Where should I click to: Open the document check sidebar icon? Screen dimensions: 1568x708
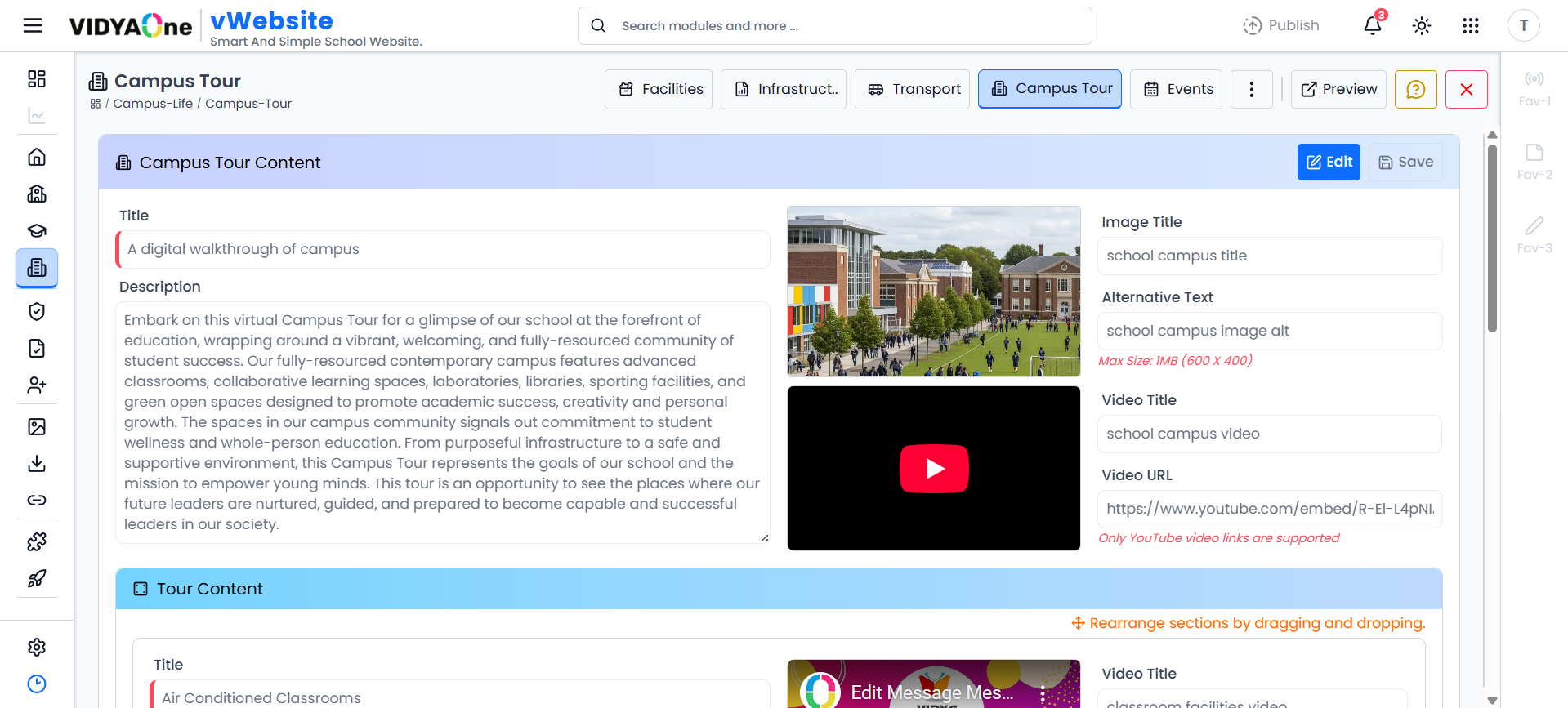[37, 349]
